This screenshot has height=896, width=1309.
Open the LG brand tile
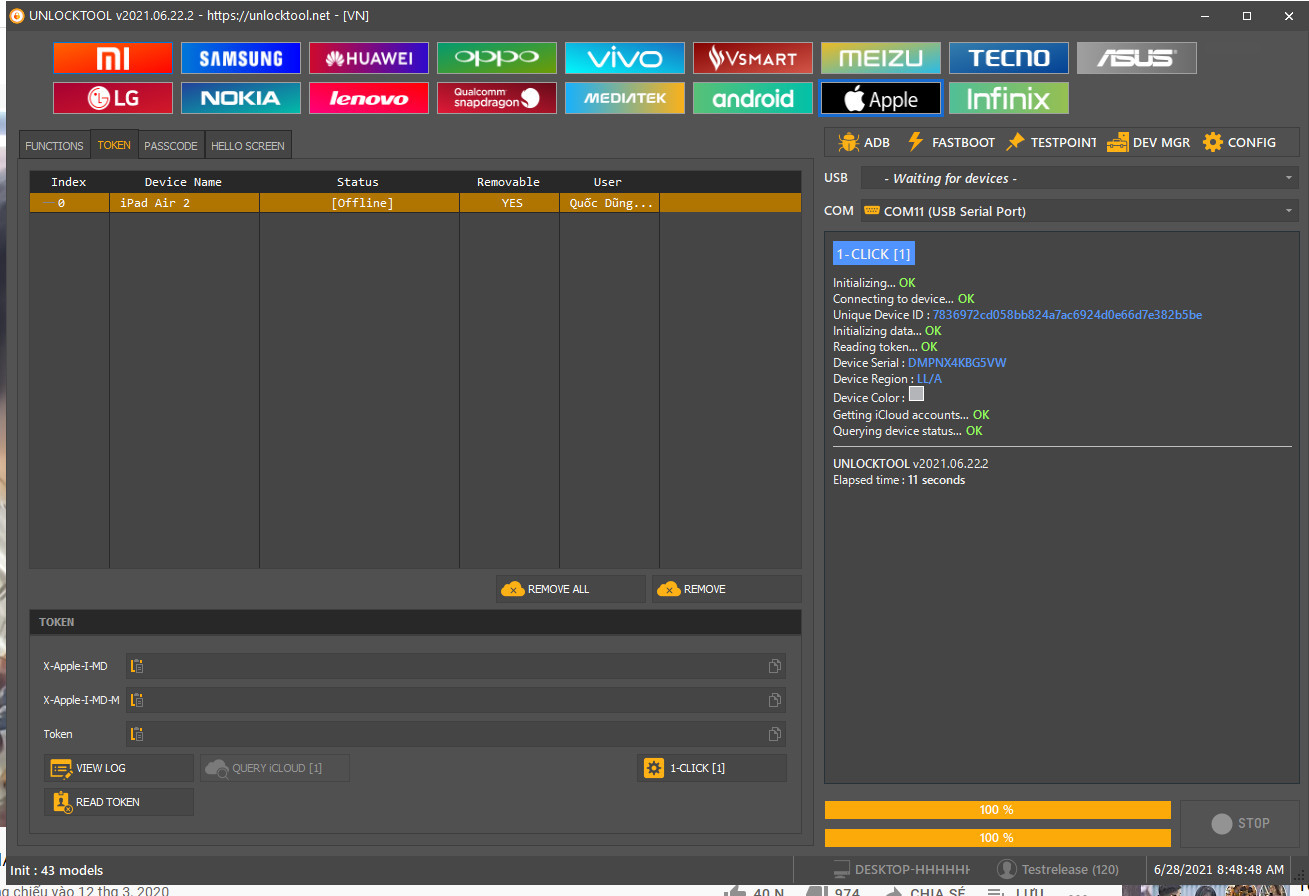(x=113, y=98)
